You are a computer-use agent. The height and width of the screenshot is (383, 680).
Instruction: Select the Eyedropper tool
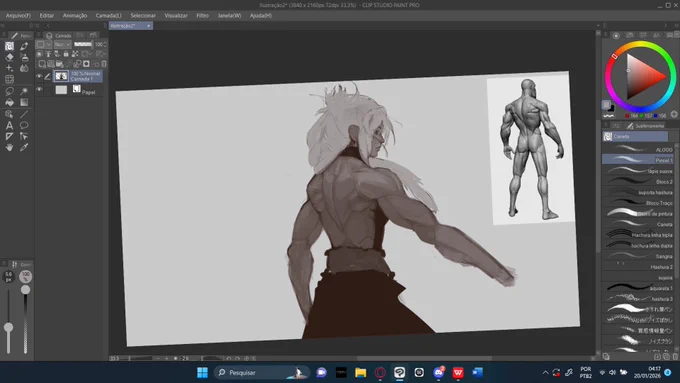pyautogui.click(x=24, y=147)
